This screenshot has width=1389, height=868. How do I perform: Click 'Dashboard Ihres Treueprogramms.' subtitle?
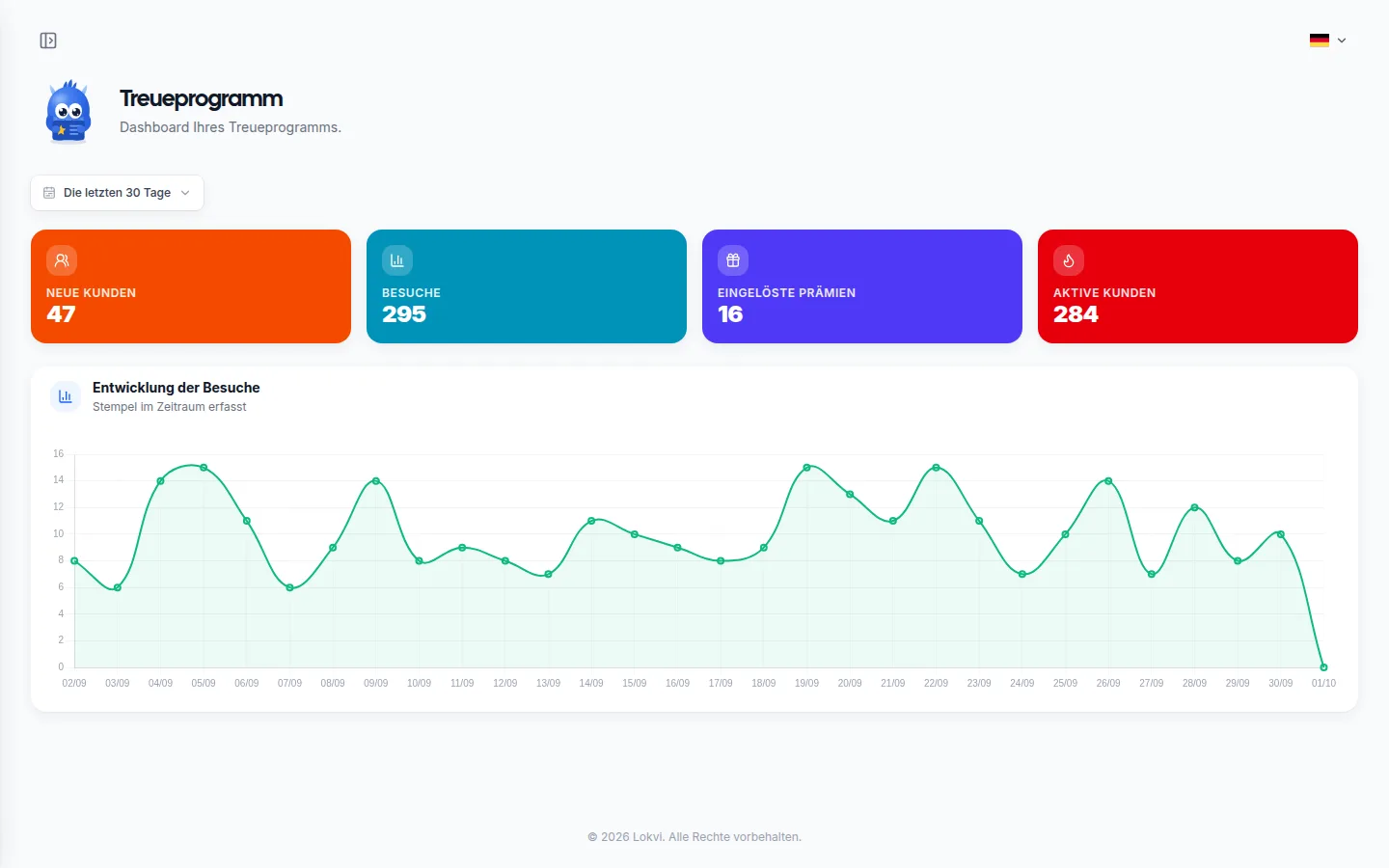tap(231, 127)
